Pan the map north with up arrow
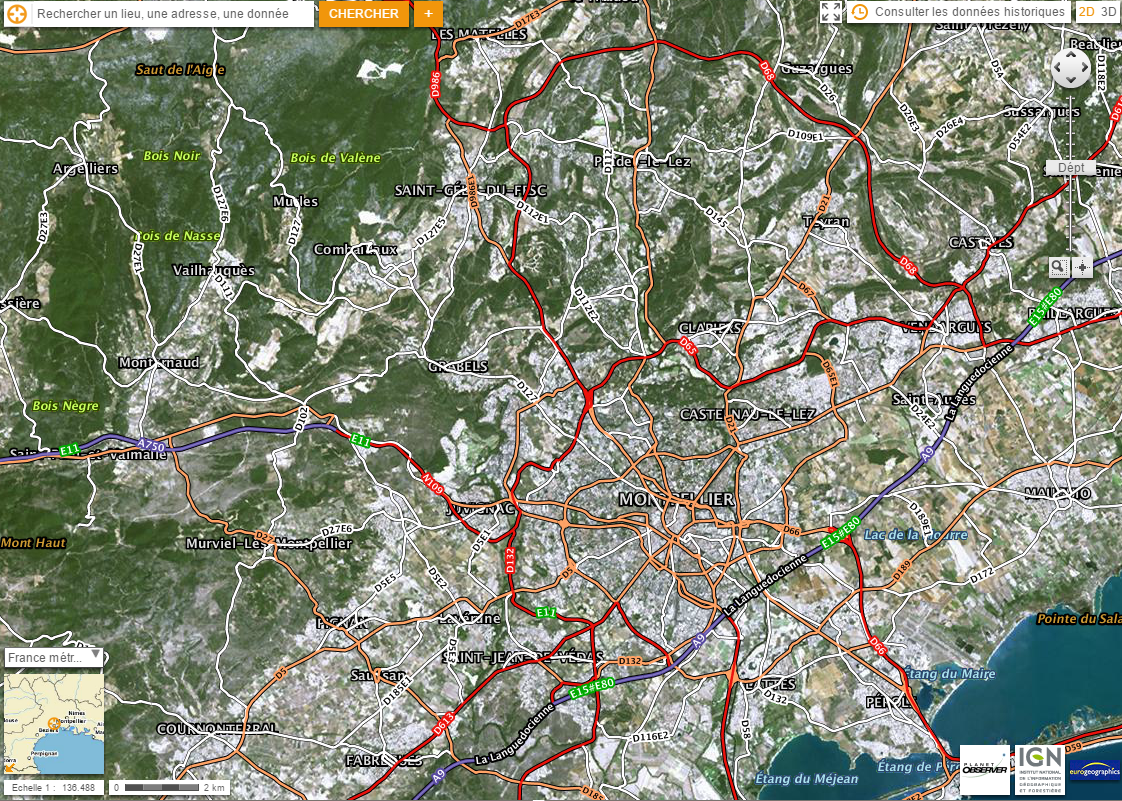This screenshot has height=801, width=1122. (x=1071, y=56)
